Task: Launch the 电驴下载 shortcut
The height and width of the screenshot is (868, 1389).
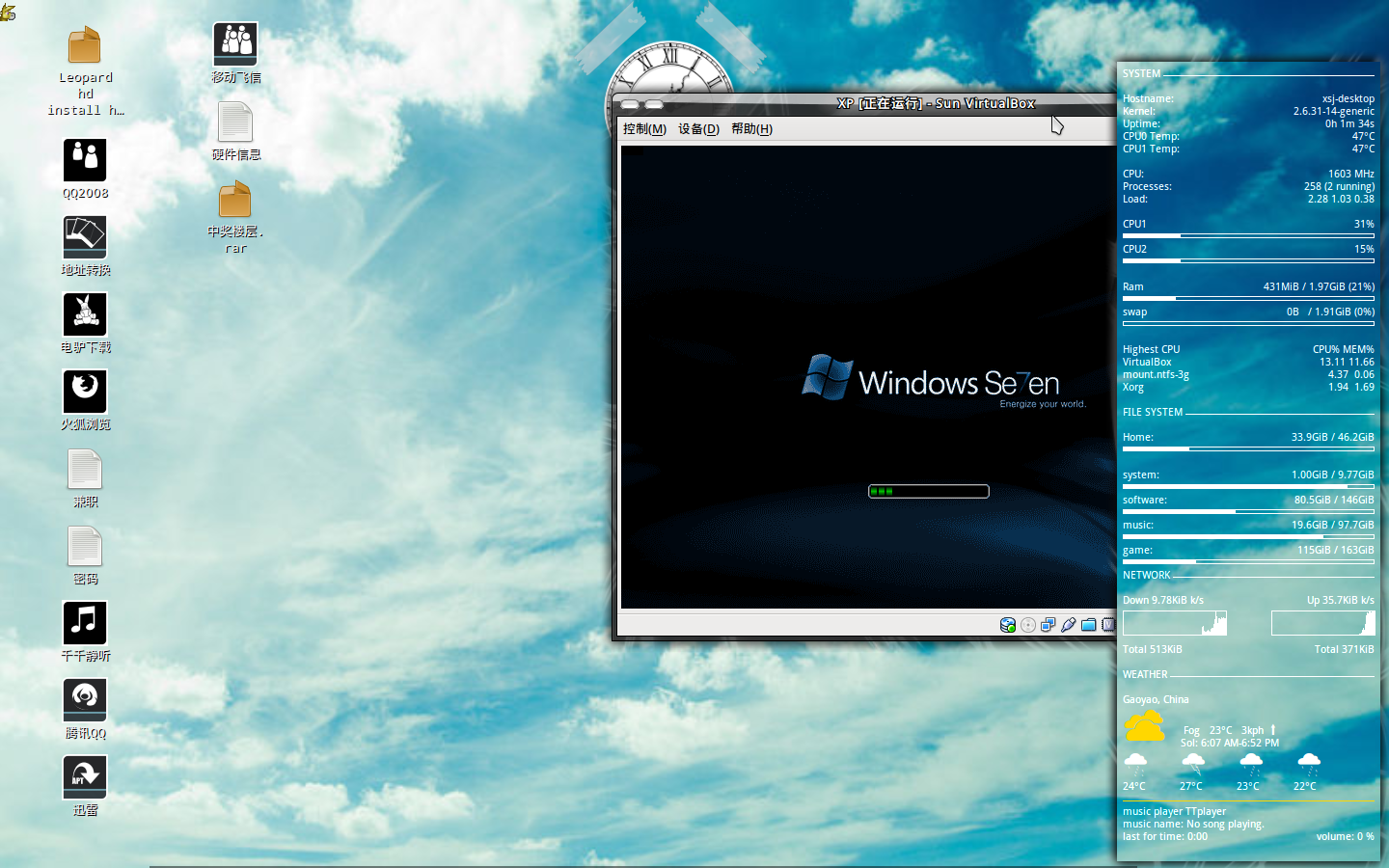Action: pos(85,314)
